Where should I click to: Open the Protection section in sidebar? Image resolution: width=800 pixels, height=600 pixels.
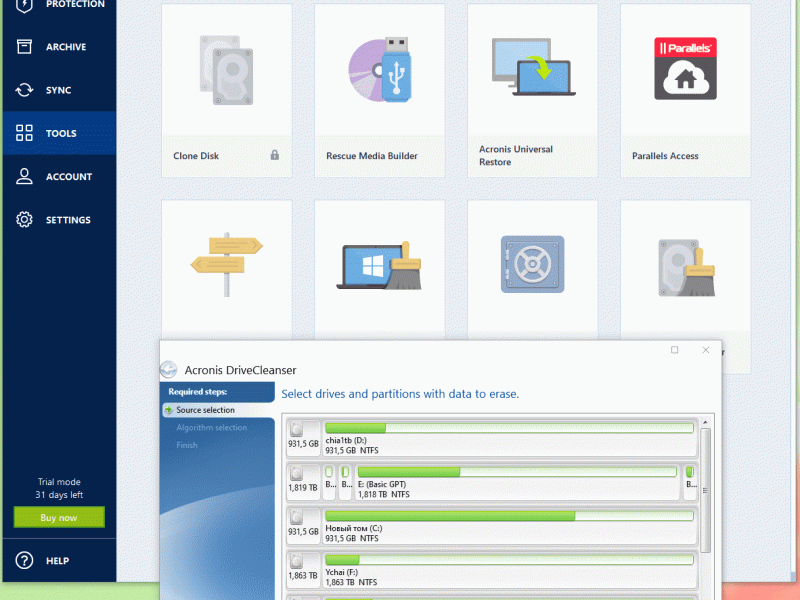(x=59, y=6)
